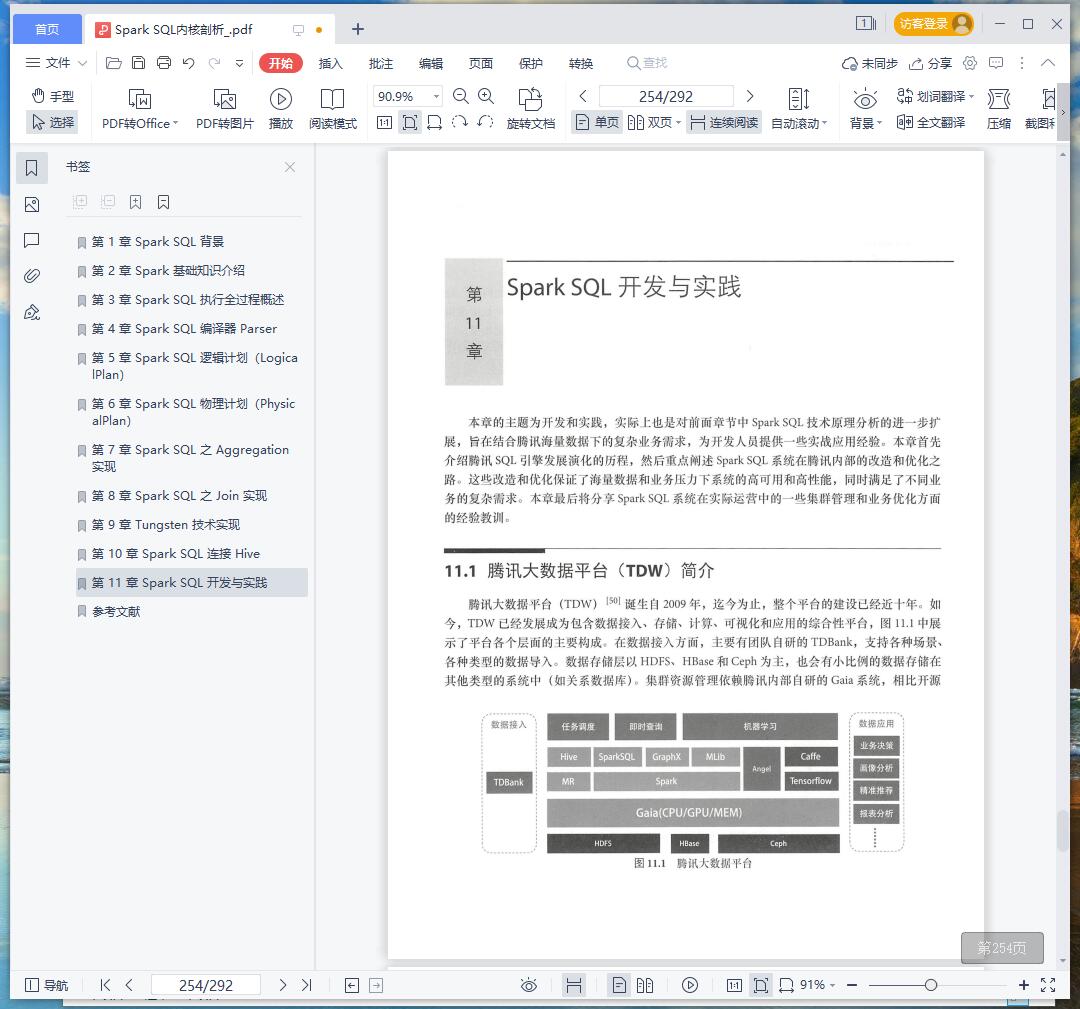Jump to bookmark 第 1 章 Spark SQL 背景

click(158, 242)
